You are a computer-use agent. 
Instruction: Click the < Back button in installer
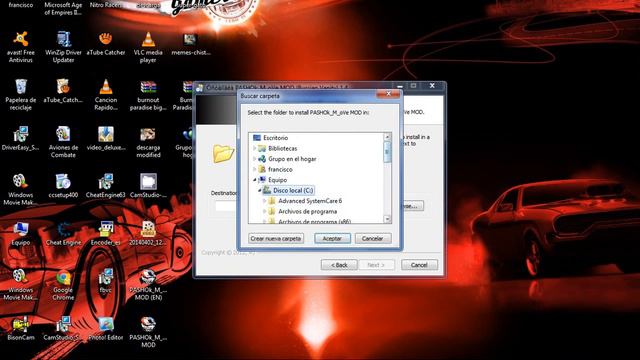[339, 265]
